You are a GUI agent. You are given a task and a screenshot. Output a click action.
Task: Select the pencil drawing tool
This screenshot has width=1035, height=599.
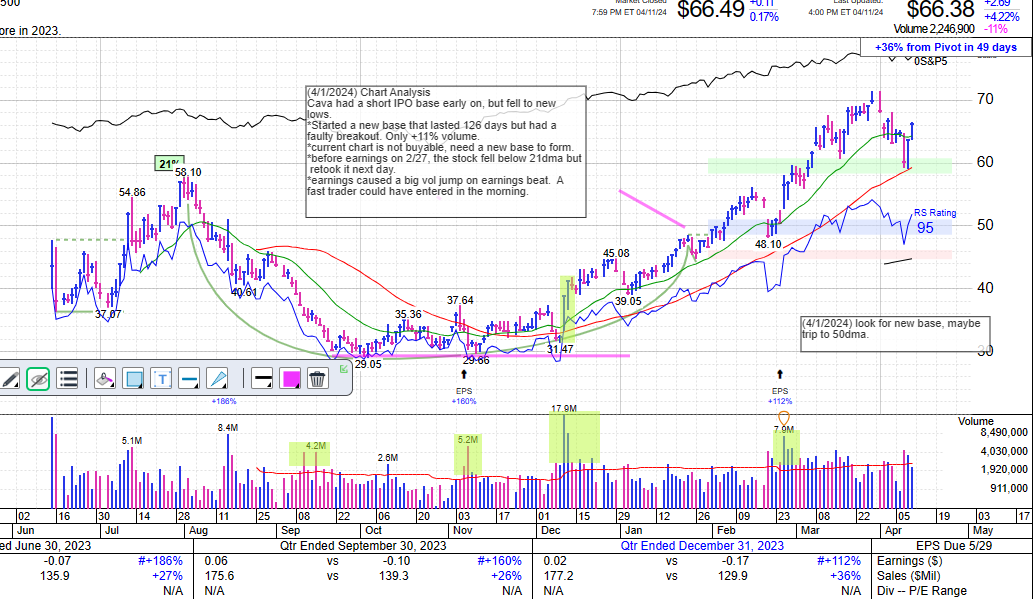11,379
